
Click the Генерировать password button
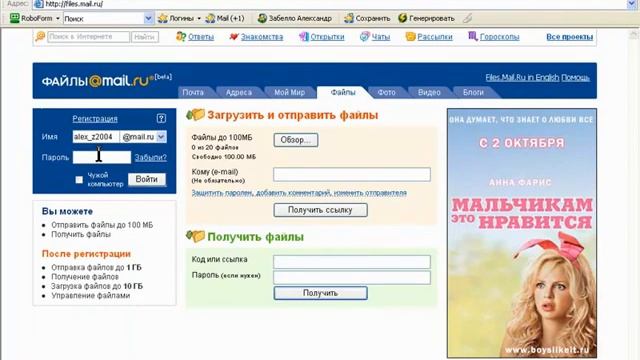[426, 18]
